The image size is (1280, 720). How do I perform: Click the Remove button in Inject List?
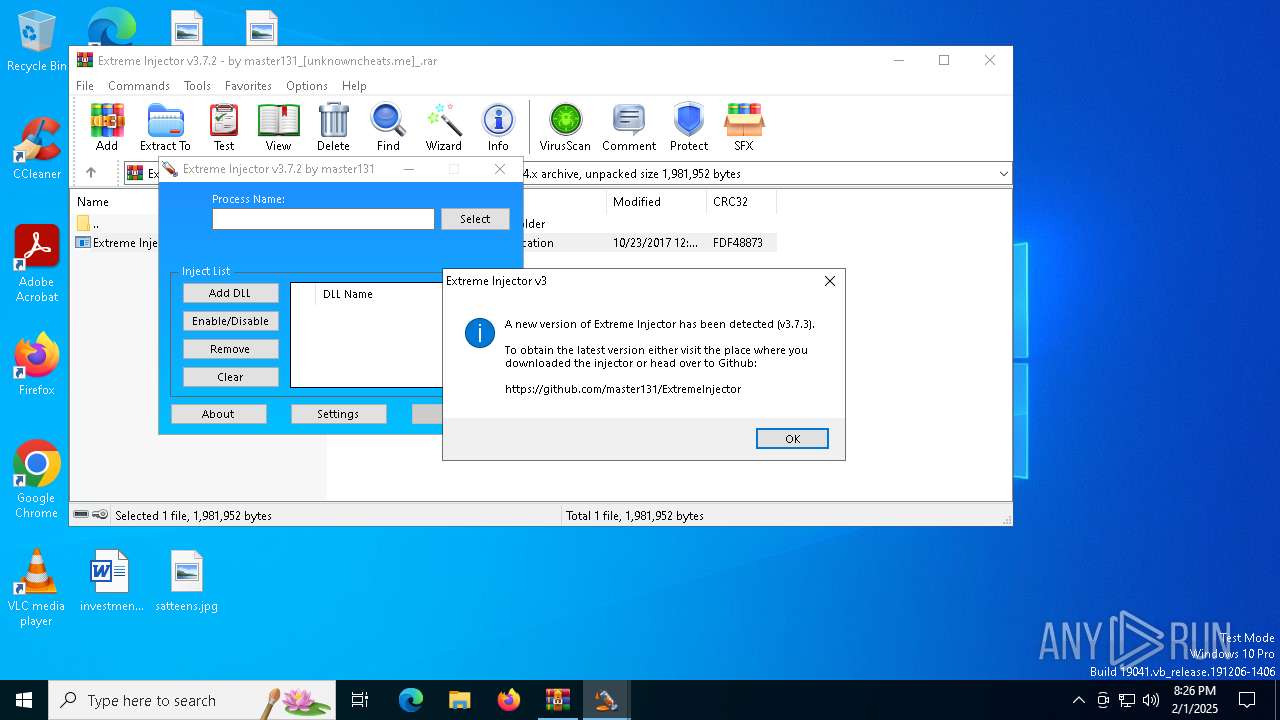click(x=230, y=349)
